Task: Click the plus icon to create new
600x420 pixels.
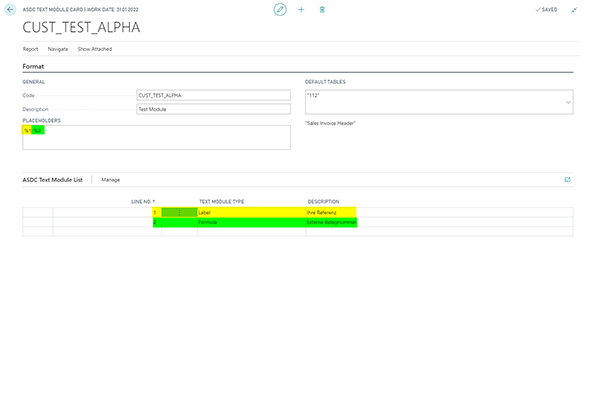Action: 301,9
